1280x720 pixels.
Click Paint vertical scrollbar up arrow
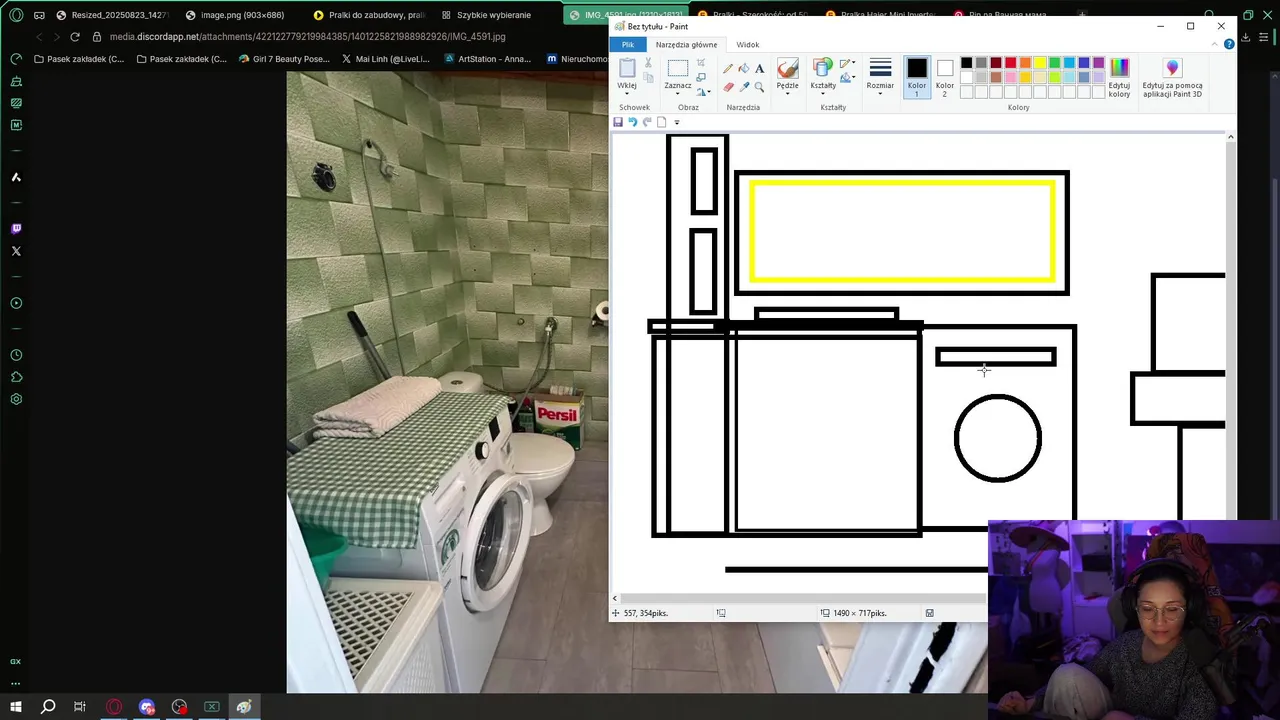pos(1230,137)
